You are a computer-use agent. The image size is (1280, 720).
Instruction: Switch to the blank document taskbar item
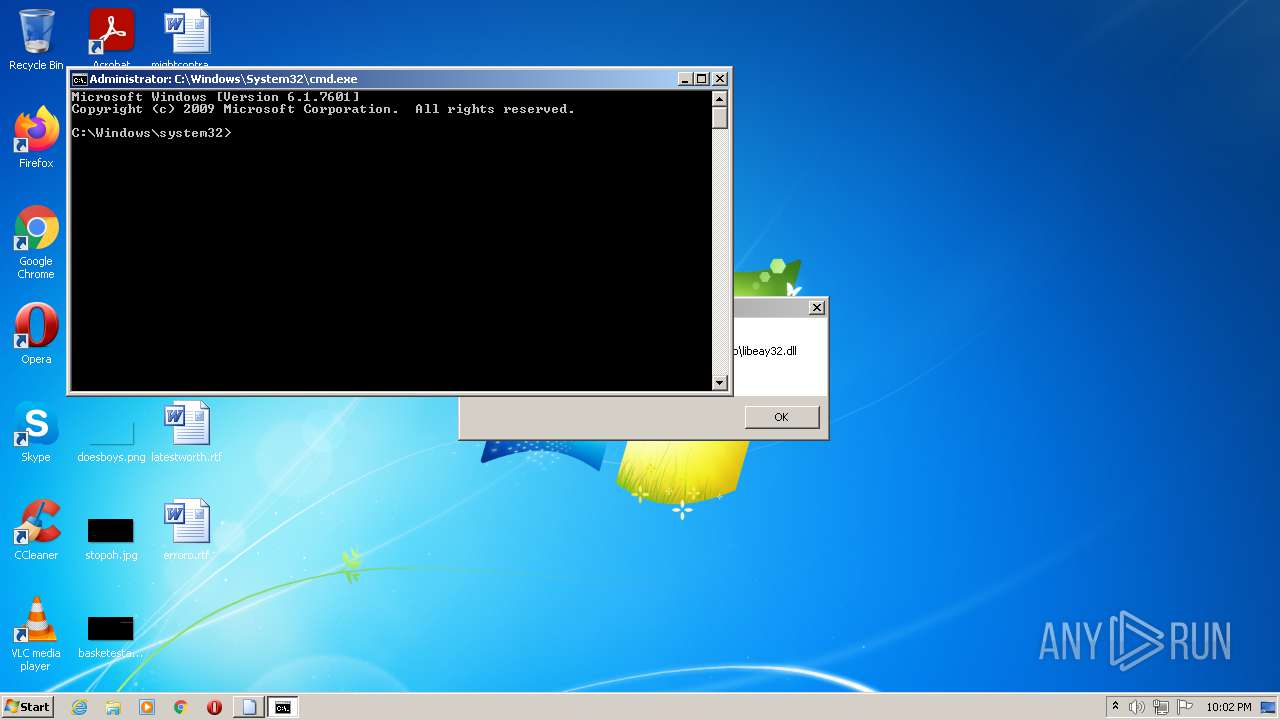pos(249,707)
